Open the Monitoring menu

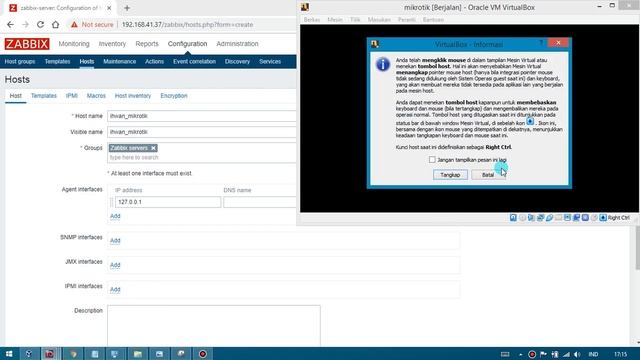pos(74,44)
